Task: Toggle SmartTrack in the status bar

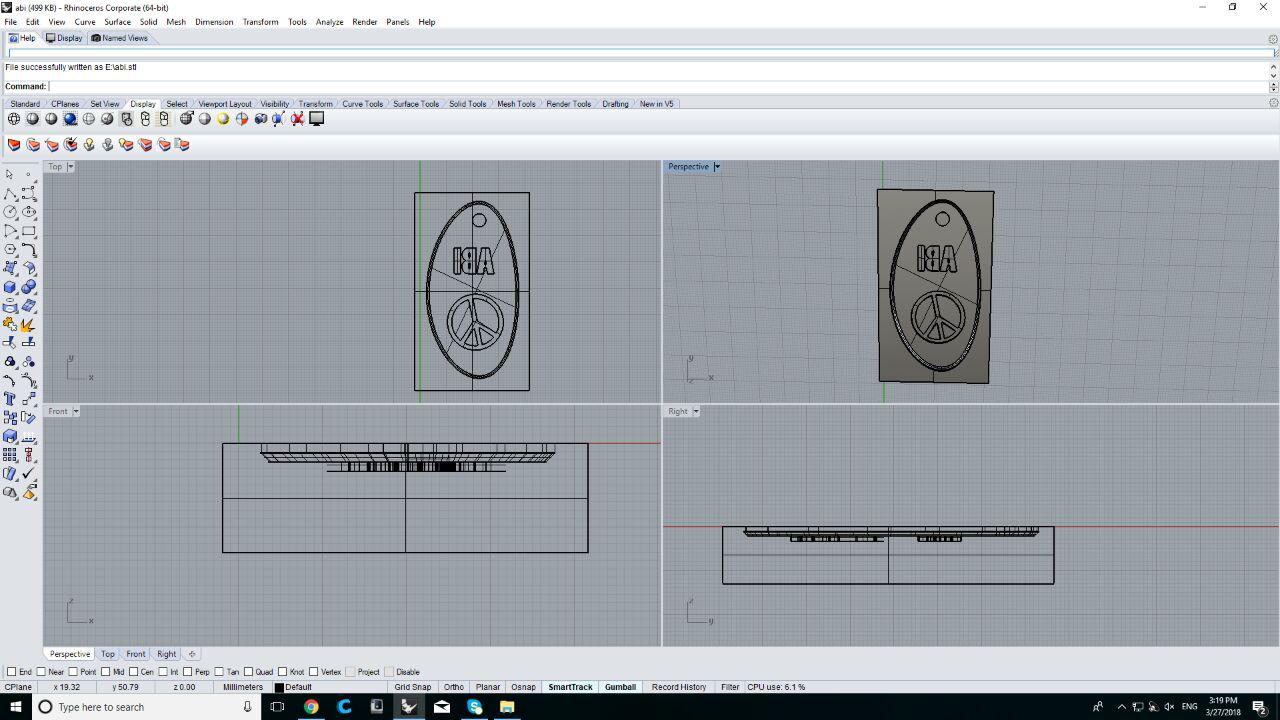Action: tap(570, 687)
